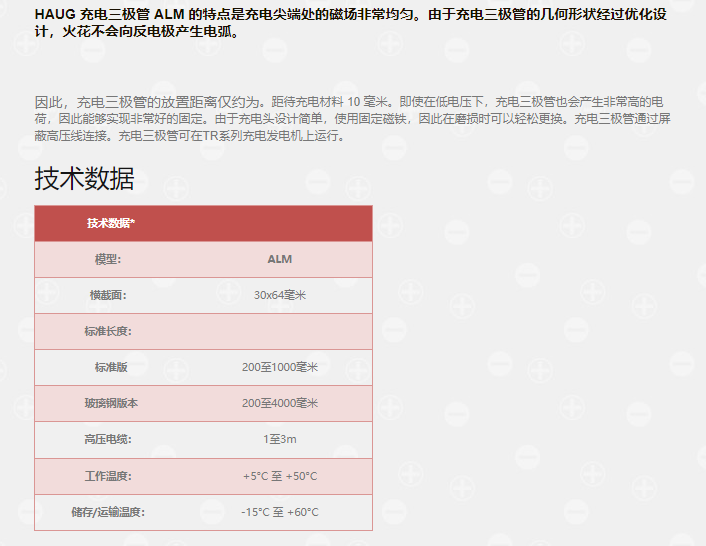
Task: Select the red table header 技术数据*
Action: click(x=111, y=223)
